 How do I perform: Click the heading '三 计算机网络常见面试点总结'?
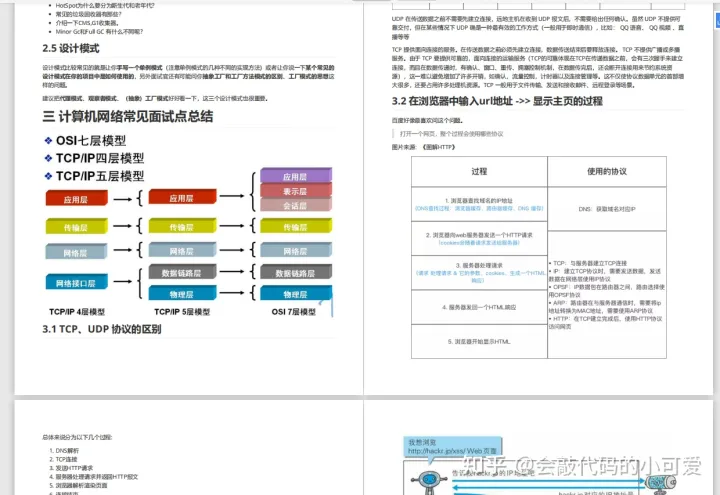coord(128,117)
